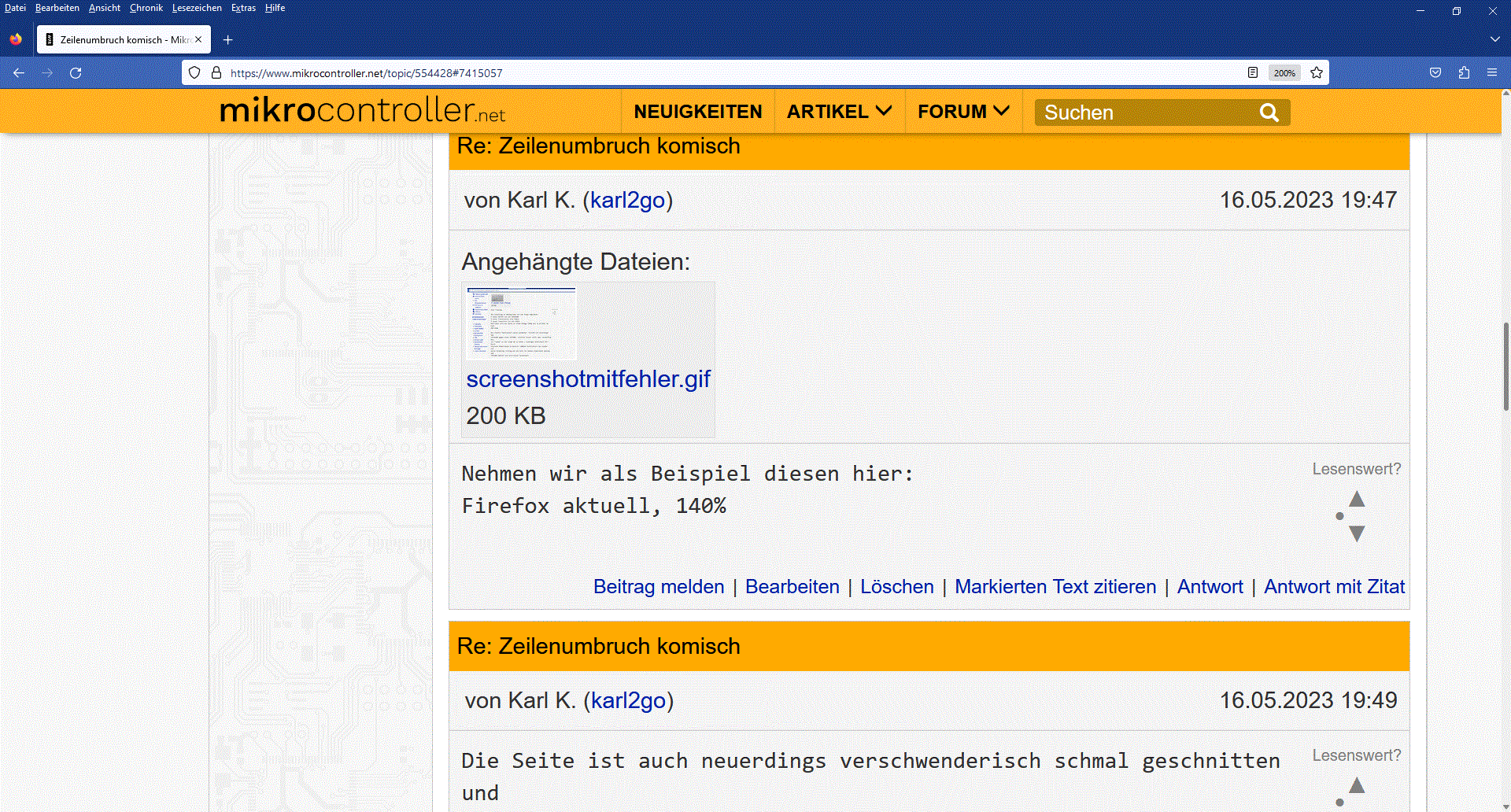Downvote the 19:47 post with down arrow
Screen dimensions: 1511x812
click(x=1357, y=533)
